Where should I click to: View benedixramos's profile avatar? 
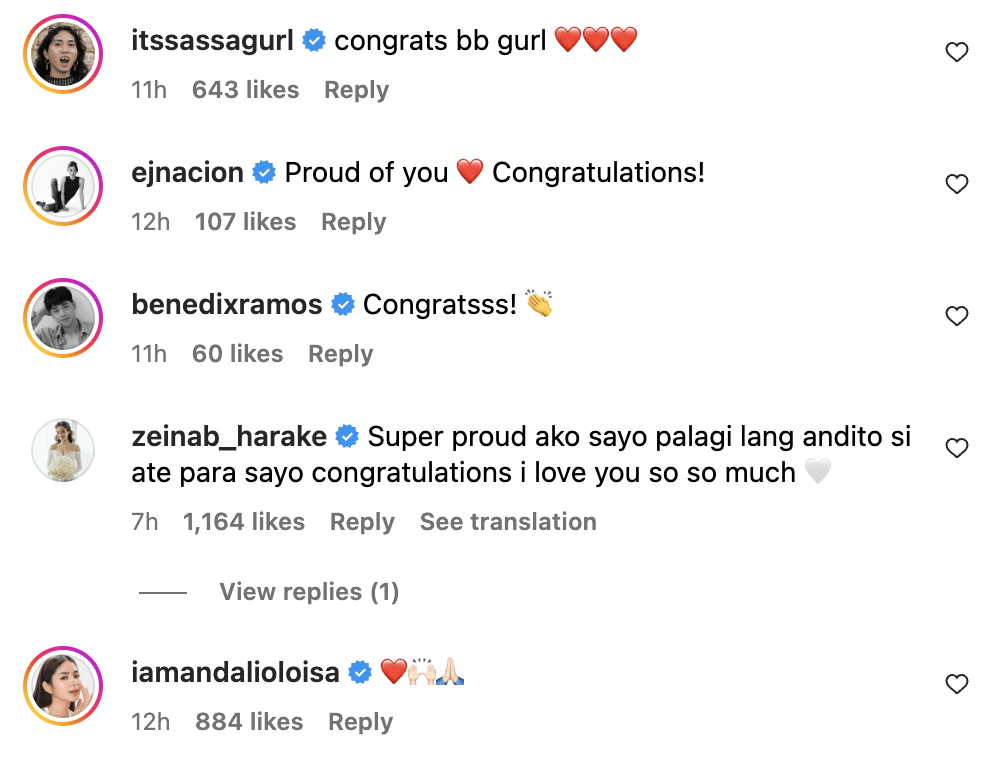[x=63, y=318]
